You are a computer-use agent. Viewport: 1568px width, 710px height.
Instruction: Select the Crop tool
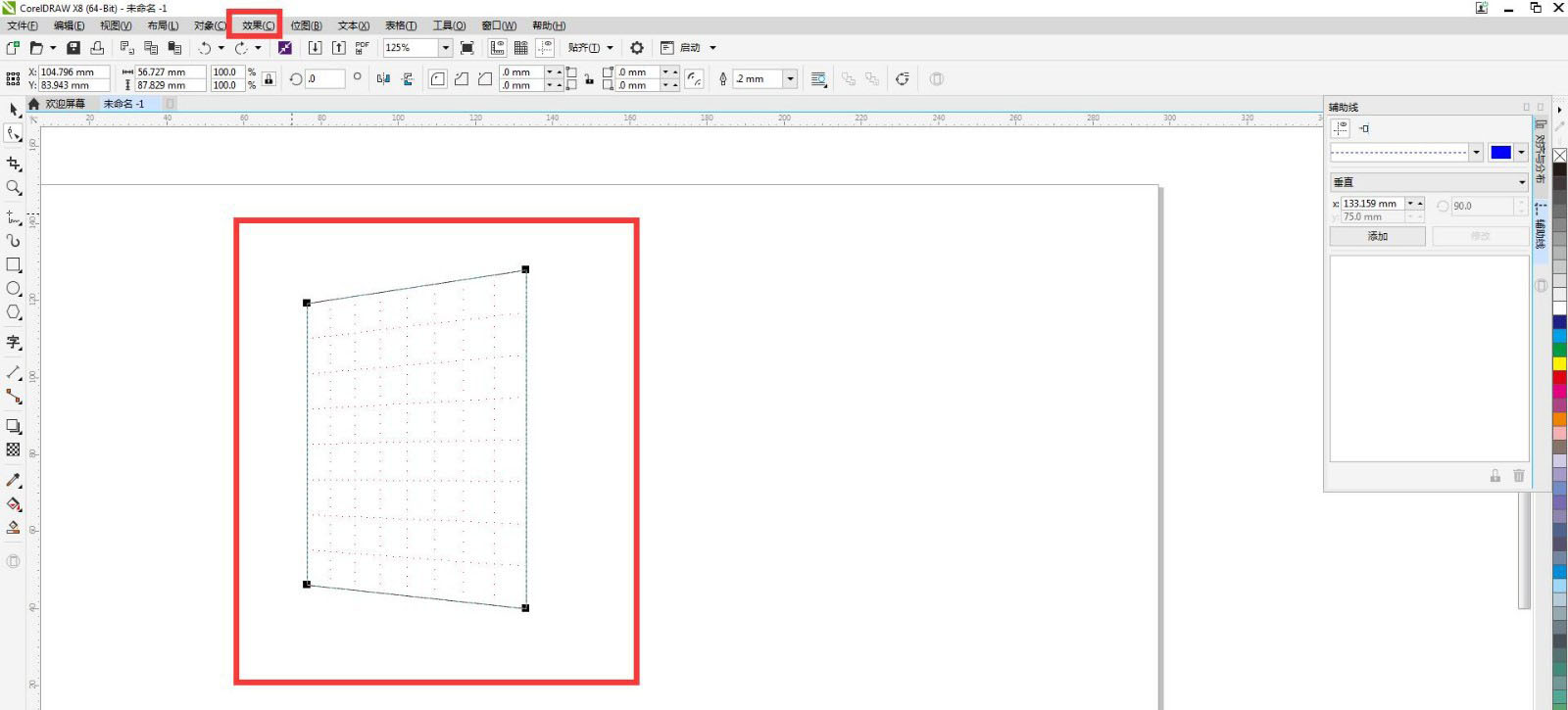(14, 164)
